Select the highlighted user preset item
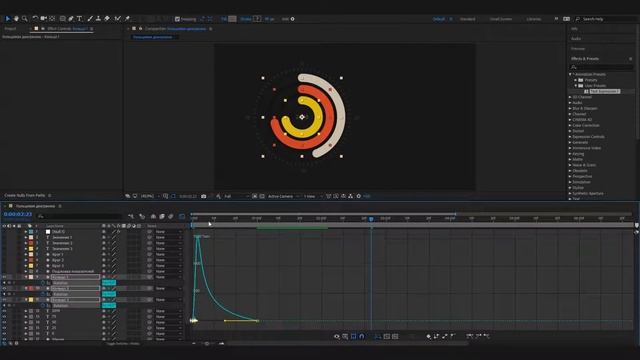Viewport: 640px width, 360px height. pos(604,91)
